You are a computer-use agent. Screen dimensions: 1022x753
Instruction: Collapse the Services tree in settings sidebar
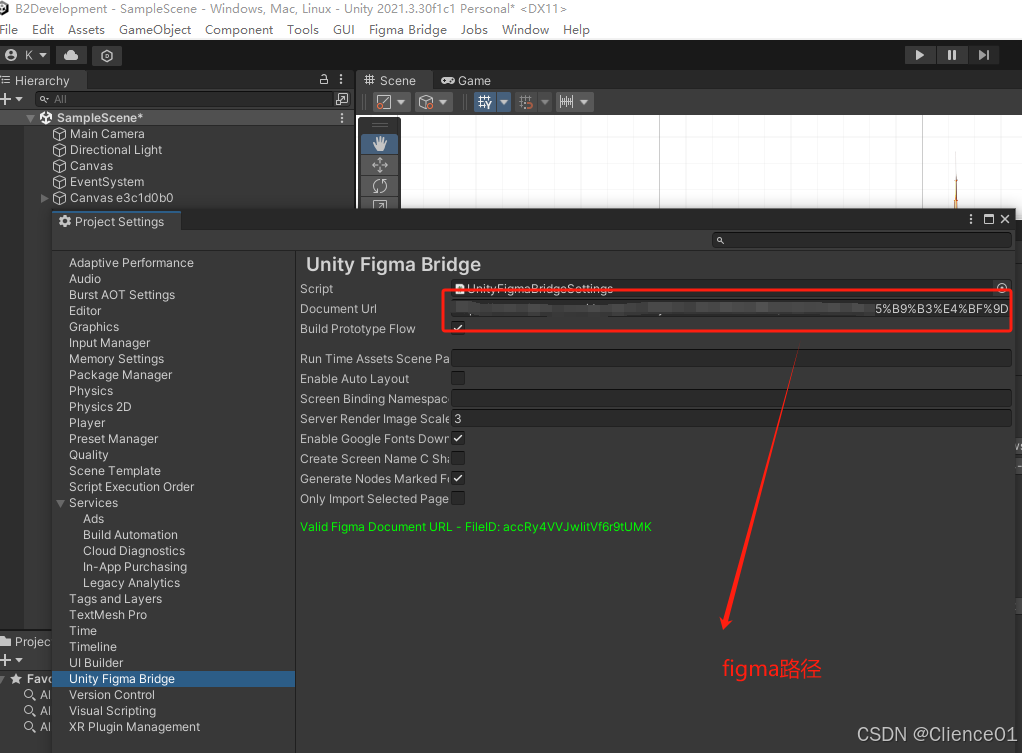[x=61, y=502]
